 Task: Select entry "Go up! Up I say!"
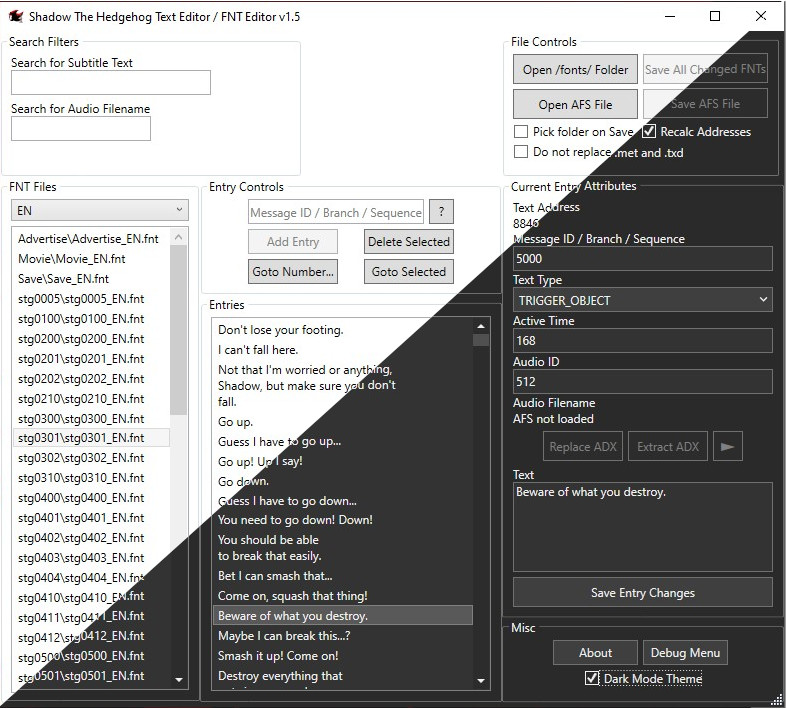pyautogui.click(x=343, y=461)
